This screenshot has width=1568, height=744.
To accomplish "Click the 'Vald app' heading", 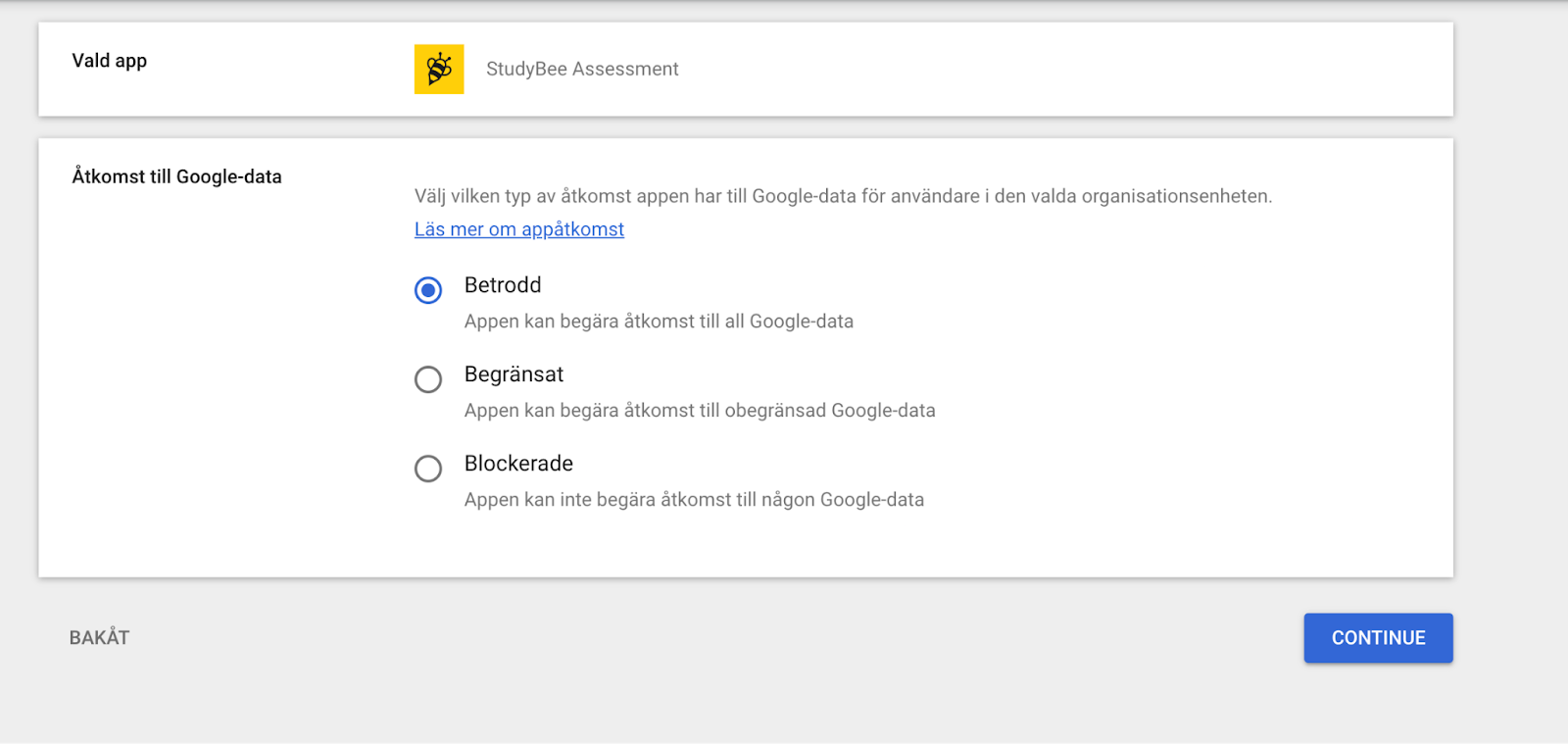I will [x=110, y=61].
